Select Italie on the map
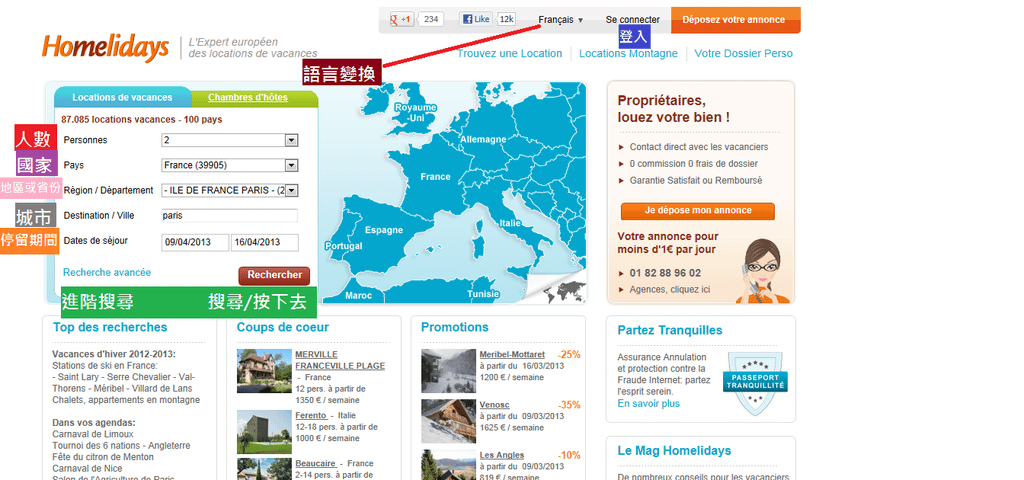 (x=510, y=223)
